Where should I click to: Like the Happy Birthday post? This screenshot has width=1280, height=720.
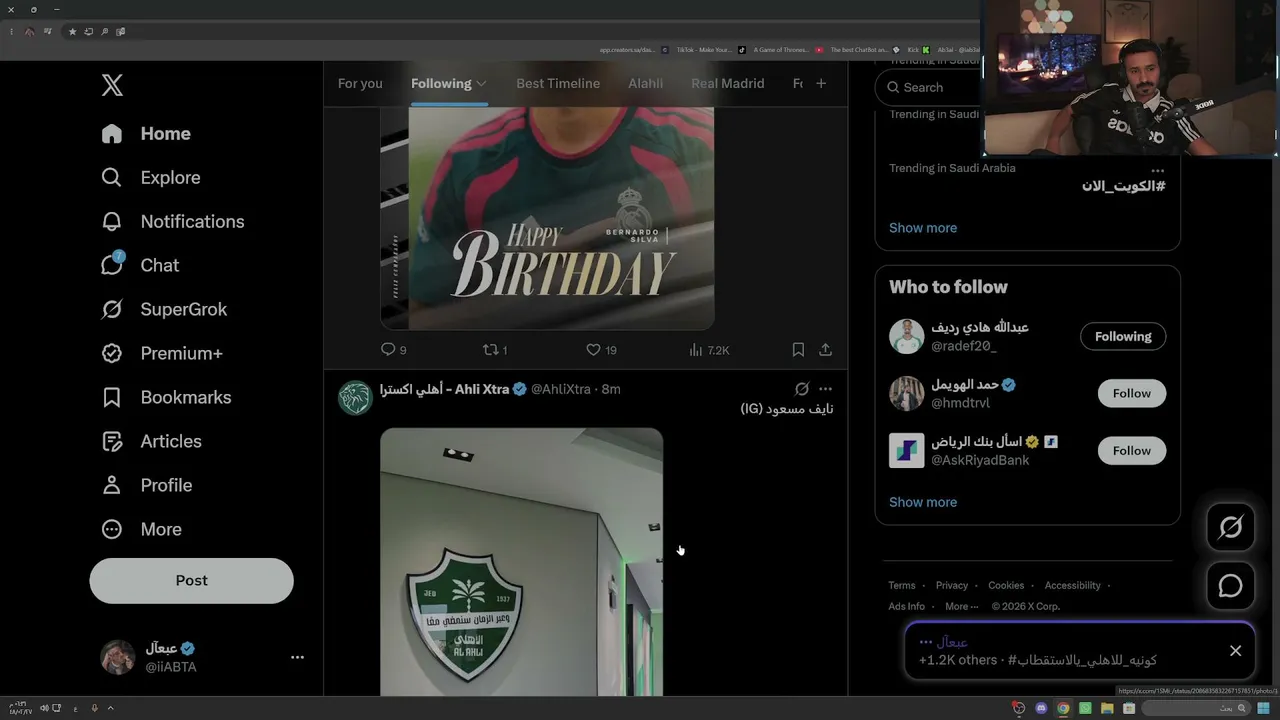[601, 350]
